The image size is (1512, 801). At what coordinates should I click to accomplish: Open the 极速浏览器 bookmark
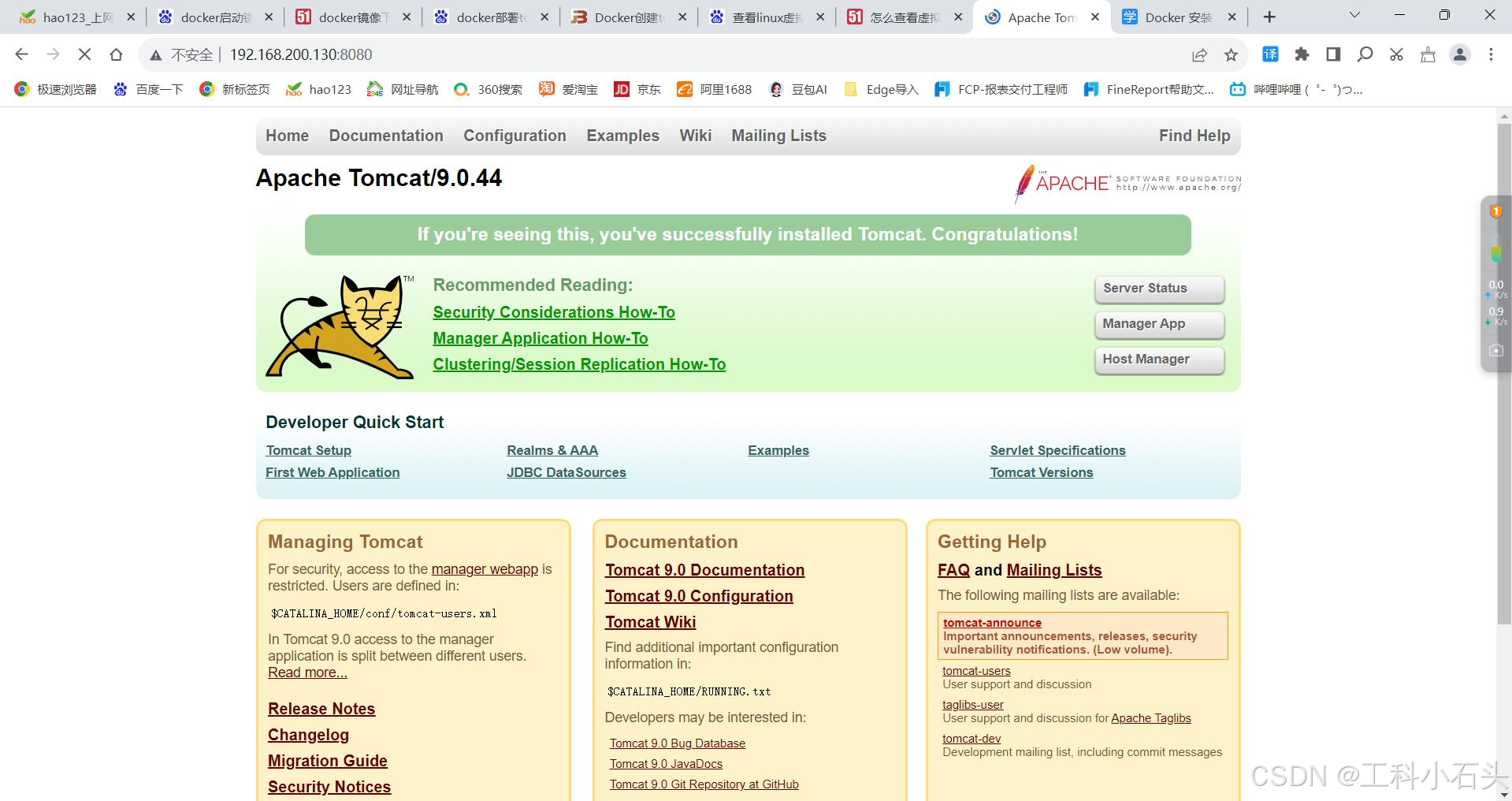tap(55, 89)
